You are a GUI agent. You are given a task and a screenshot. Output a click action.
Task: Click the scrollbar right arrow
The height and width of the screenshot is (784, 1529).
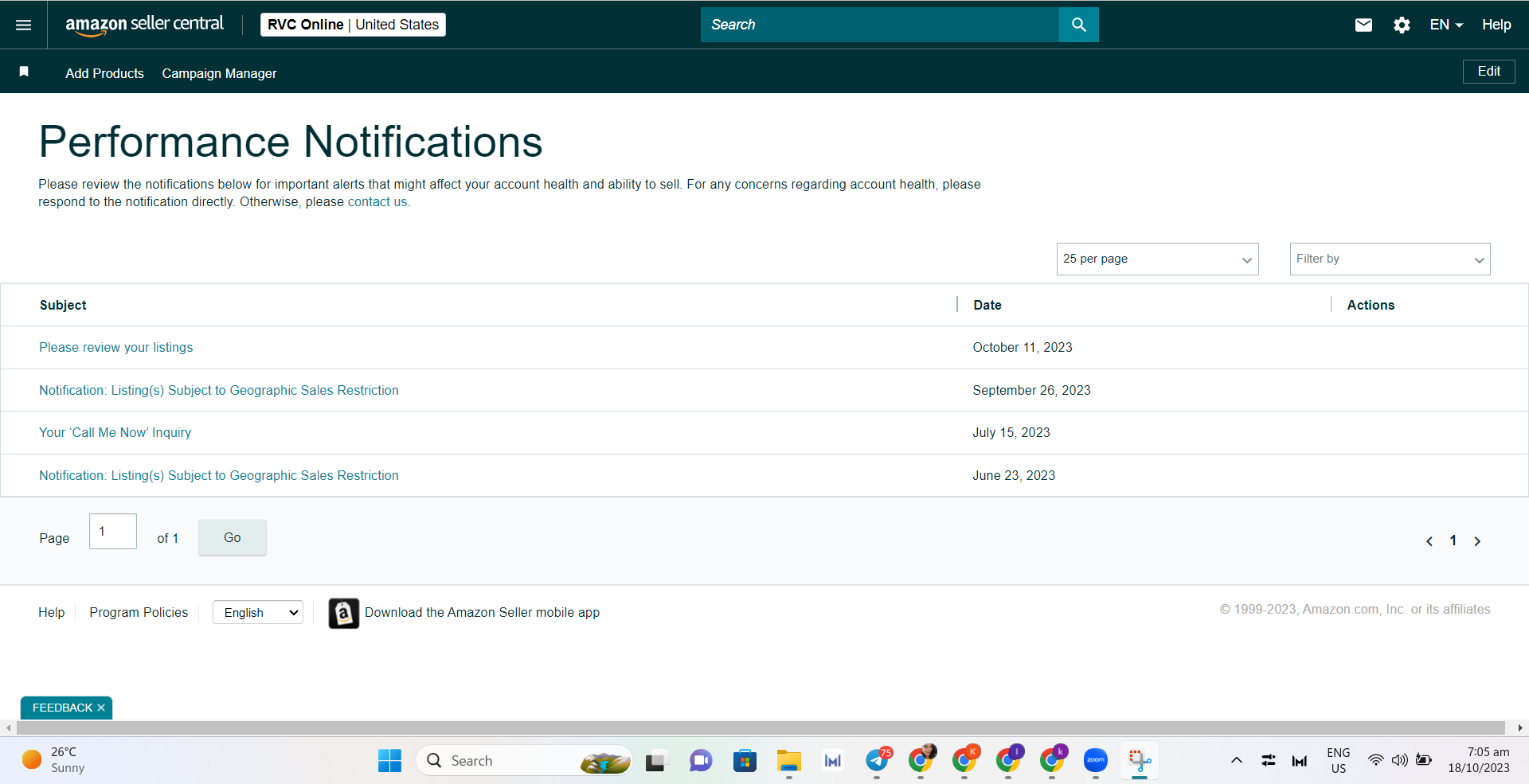(1519, 727)
